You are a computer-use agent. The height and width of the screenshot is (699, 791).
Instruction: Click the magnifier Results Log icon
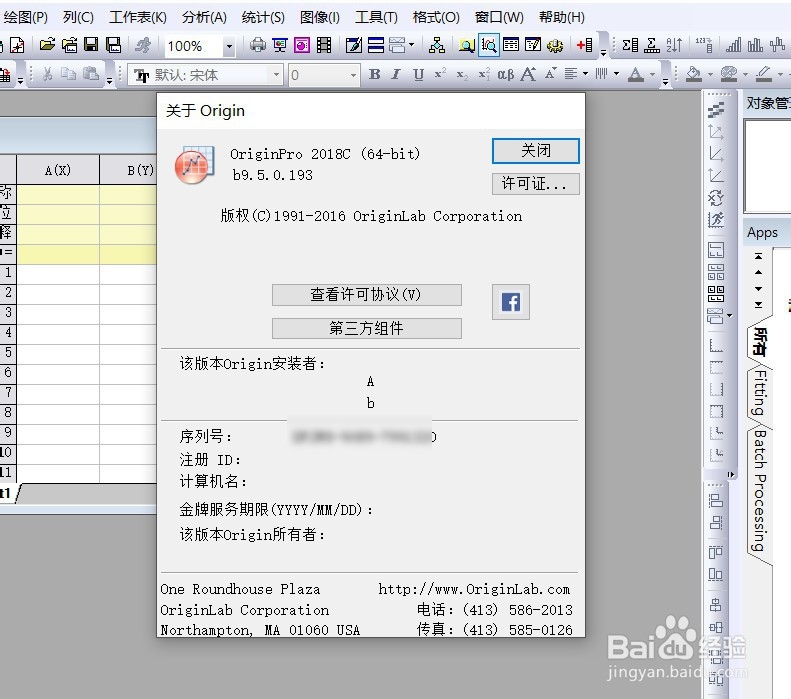[467, 45]
